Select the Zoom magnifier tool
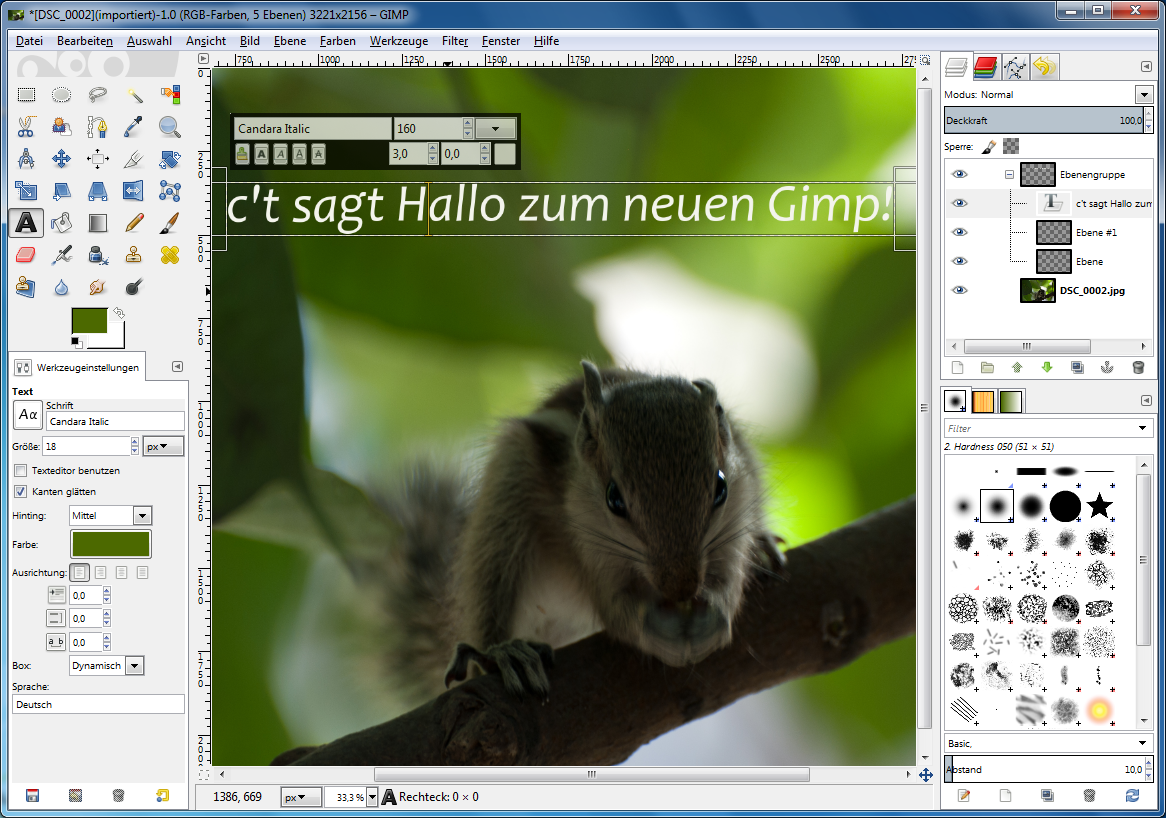Image resolution: width=1166 pixels, height=818 pixels. [170, 126]
